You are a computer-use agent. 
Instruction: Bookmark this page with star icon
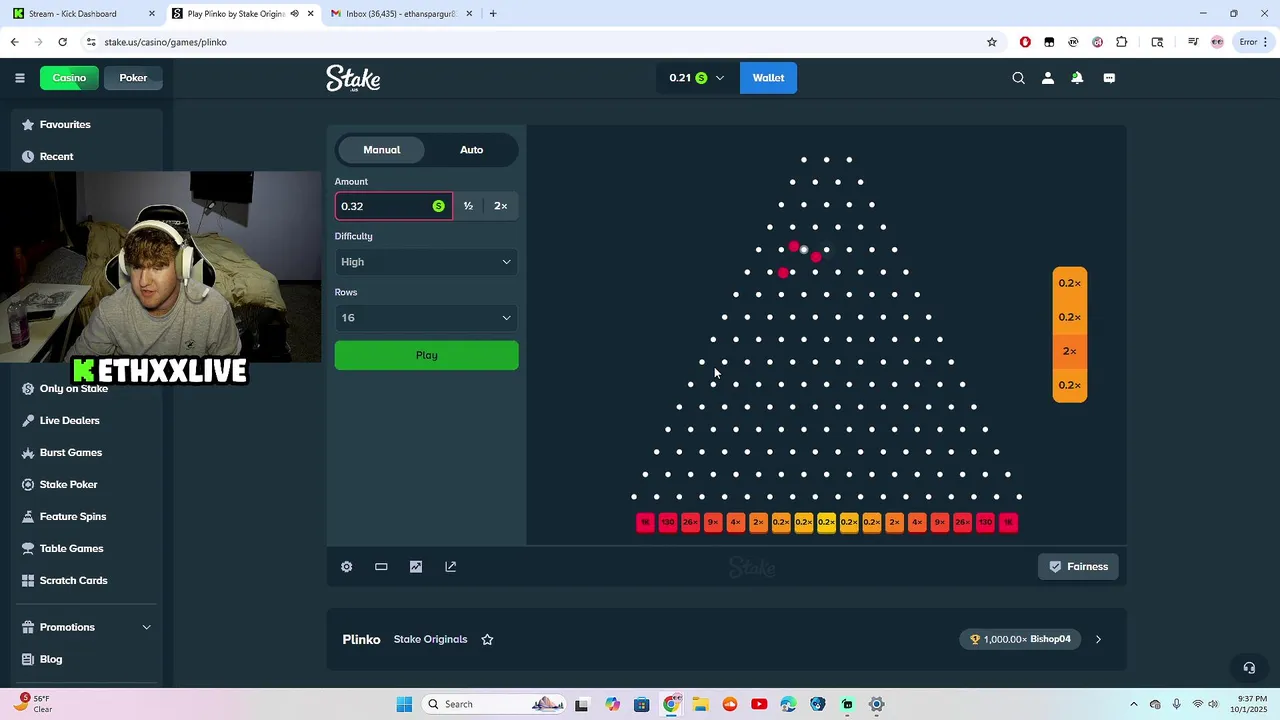992,42
